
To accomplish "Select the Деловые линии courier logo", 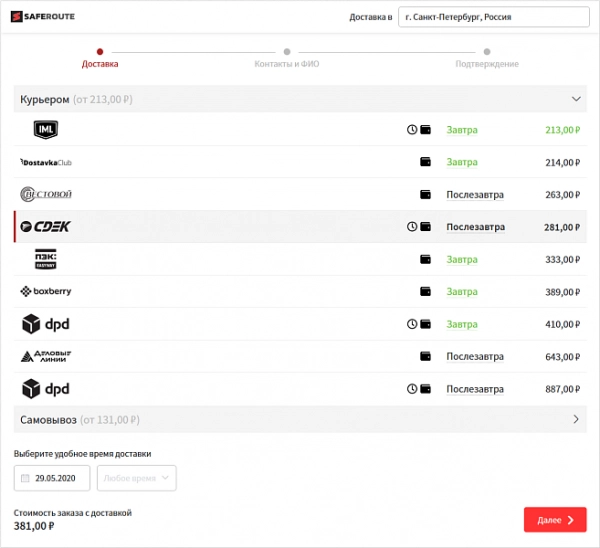I will click(46, 356).
